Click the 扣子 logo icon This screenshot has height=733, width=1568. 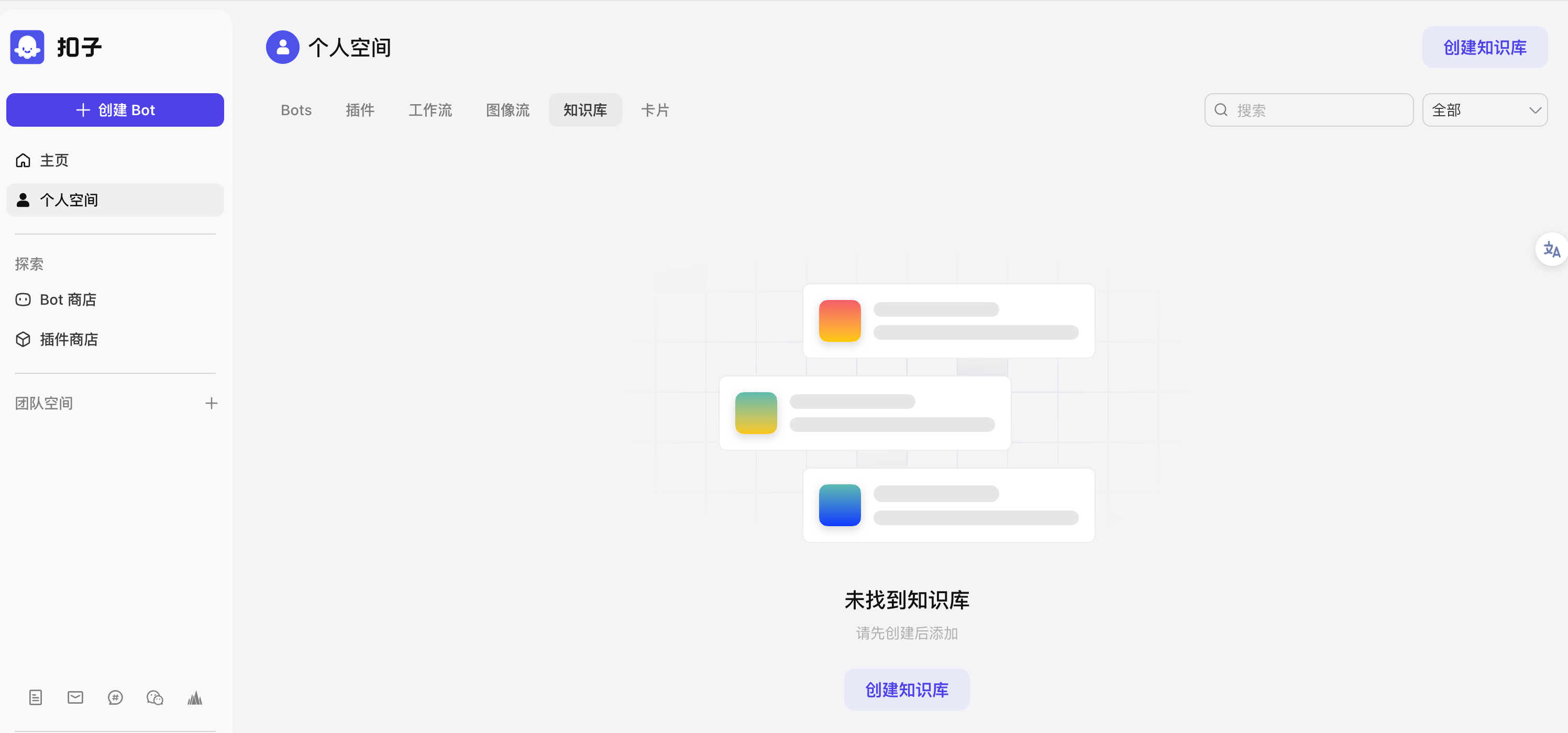27,47
